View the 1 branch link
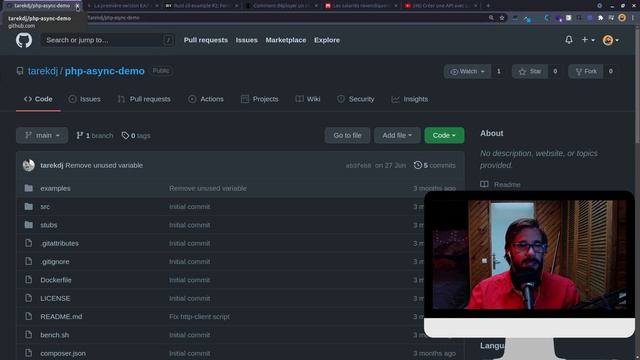 pyautogui.click(x=95, y=136)
